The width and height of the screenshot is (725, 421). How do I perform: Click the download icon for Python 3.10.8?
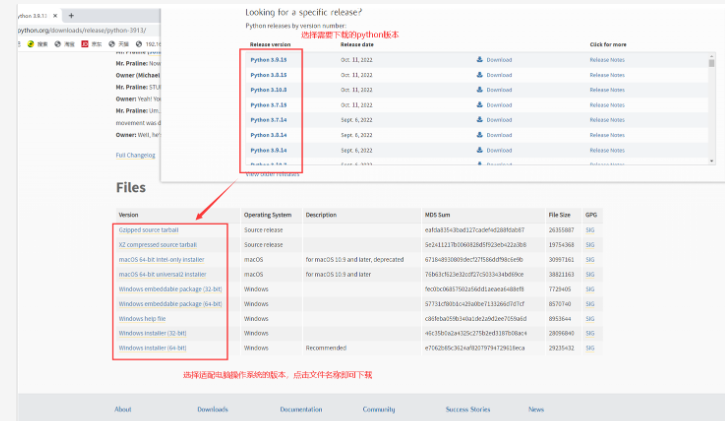point(479,90)
